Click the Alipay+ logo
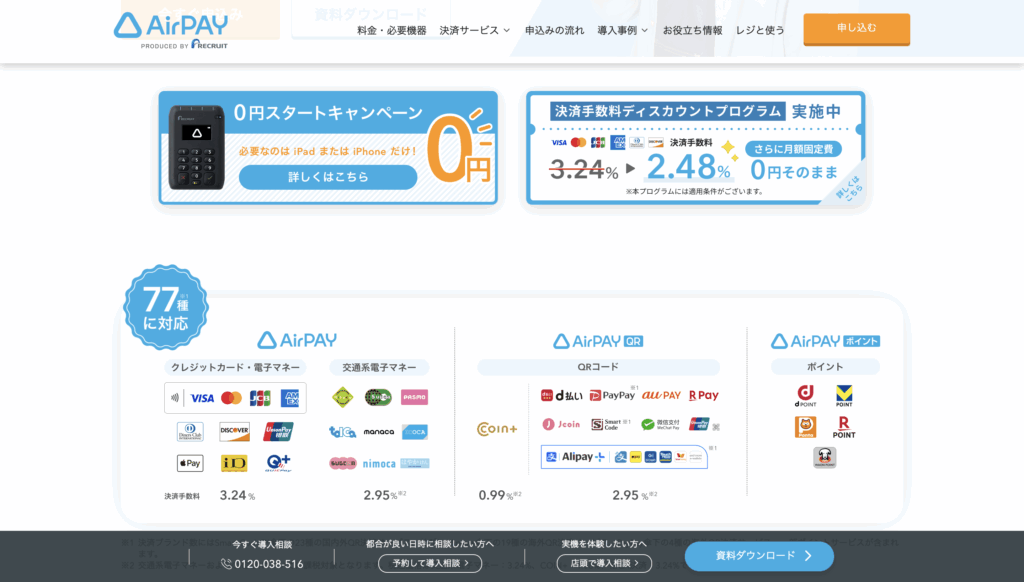Viewport: 1024px width, 582px height. coord(574,457)
